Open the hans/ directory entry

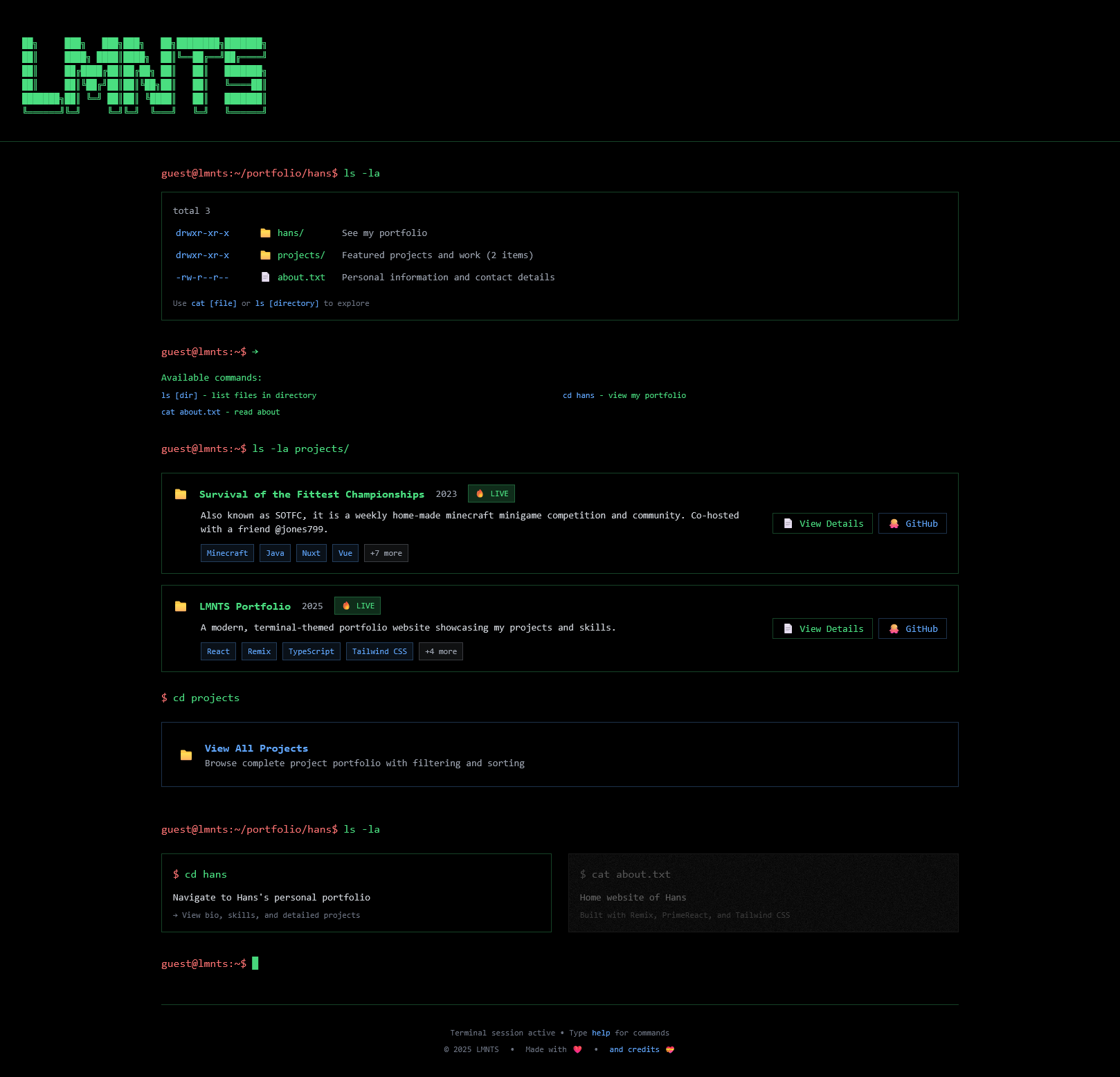coord(290,233)
